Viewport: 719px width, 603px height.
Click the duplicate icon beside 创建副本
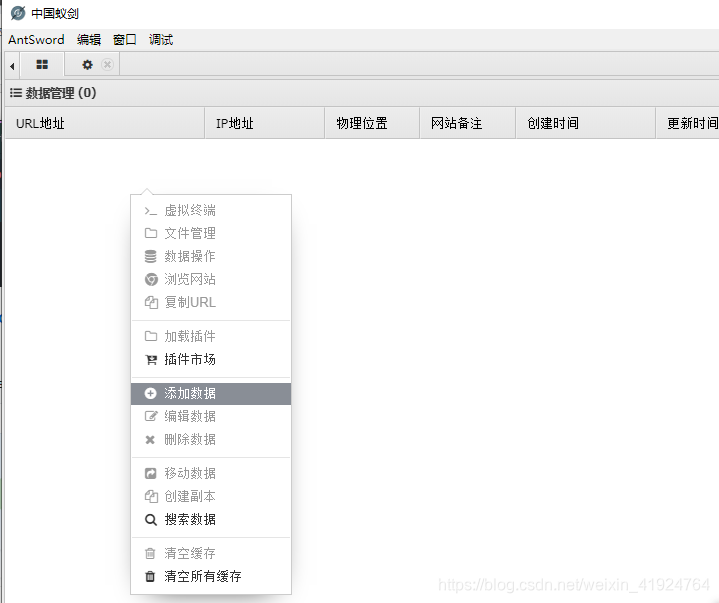151,497
